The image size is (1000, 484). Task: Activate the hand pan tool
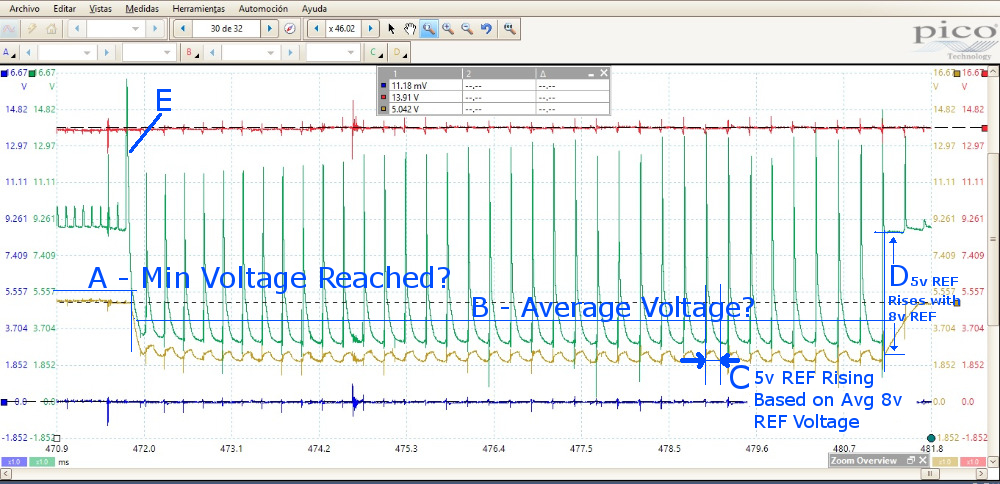pos(409,29)
